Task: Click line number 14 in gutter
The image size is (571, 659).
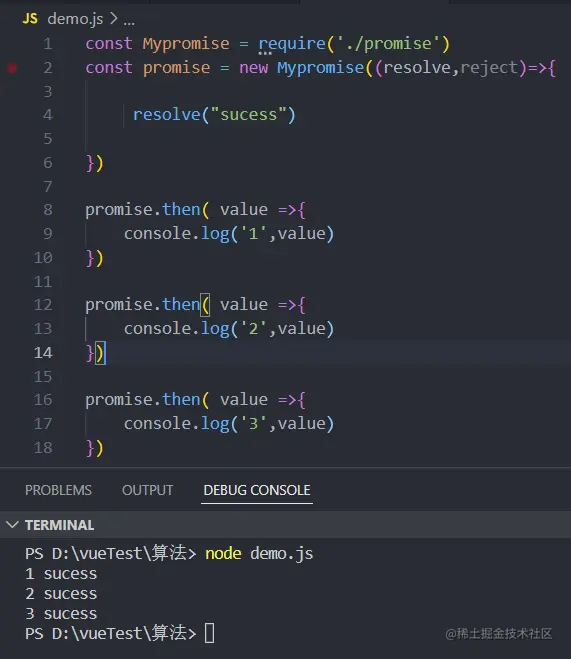Action: pos(43,353)
